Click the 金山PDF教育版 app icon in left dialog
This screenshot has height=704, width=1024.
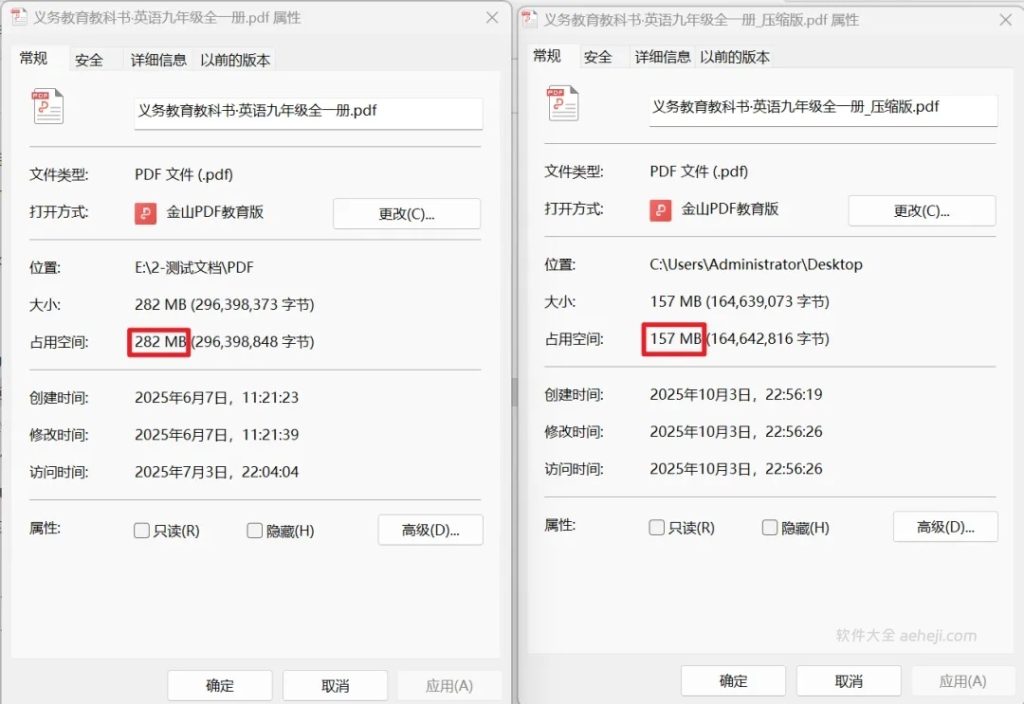(x=144, y=213)
